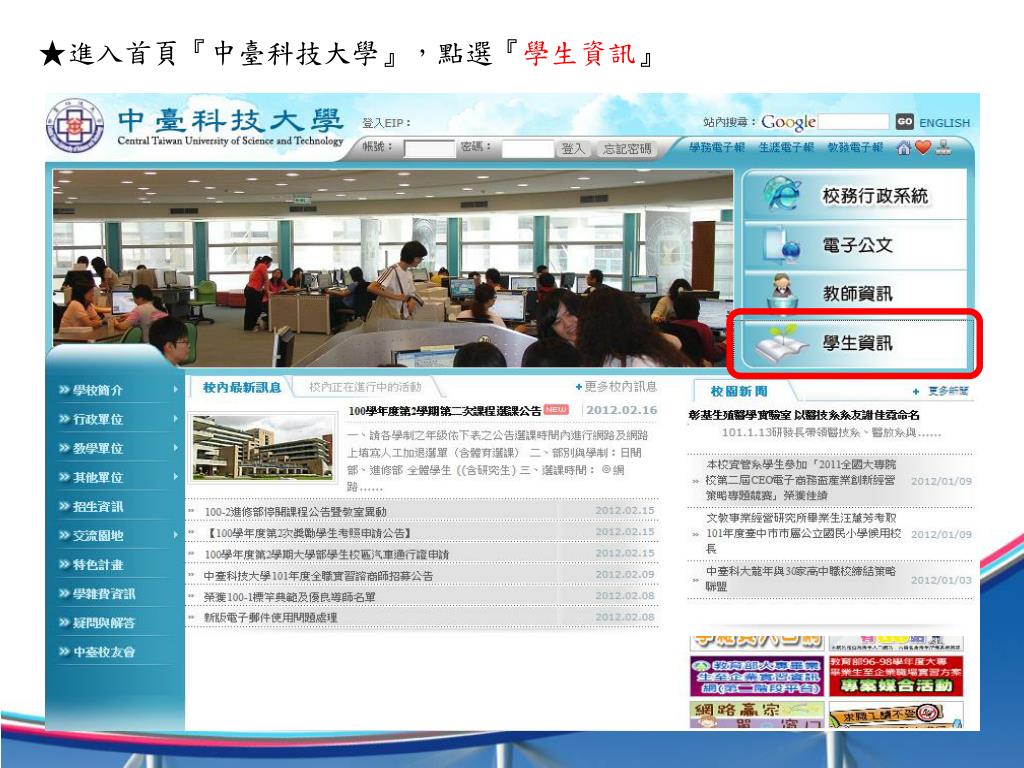Click the campus building thumbnail
Viewport: 1024px width, 768px height.
262,449
